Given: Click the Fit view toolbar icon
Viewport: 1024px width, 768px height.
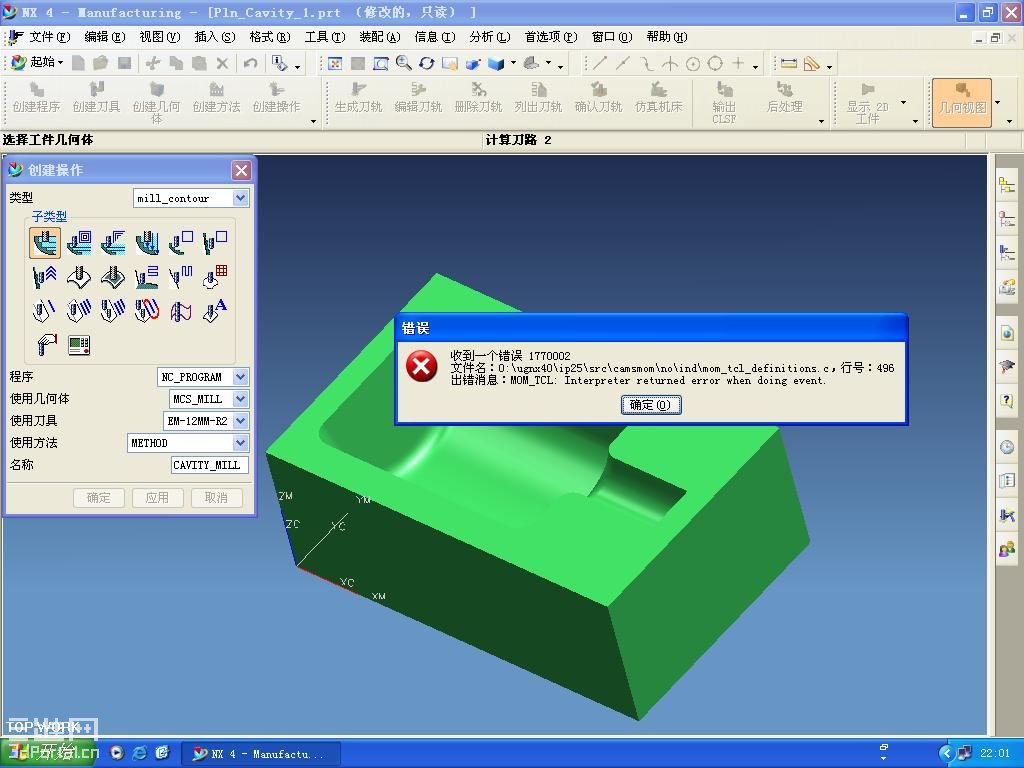Looking at the screenshot, I should 335,63.
